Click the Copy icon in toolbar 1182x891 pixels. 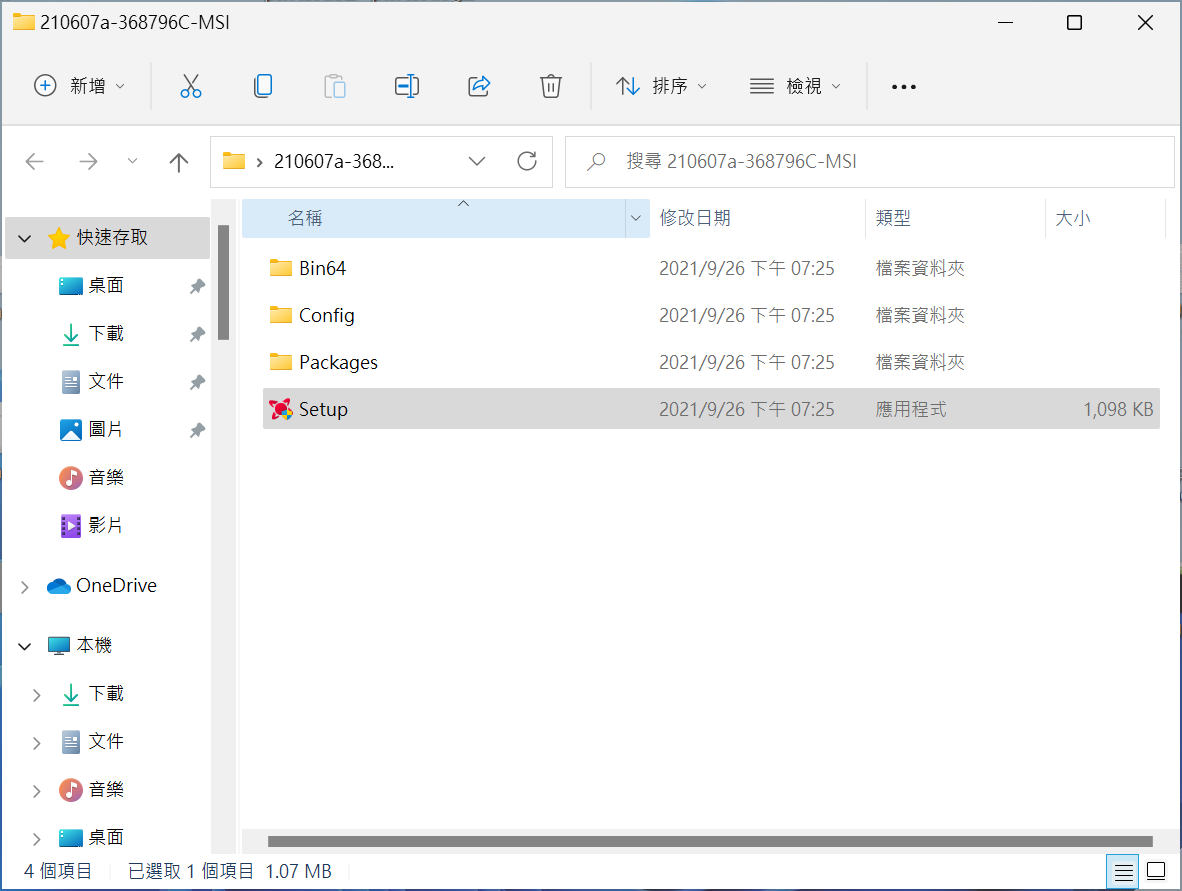(263, 86)
